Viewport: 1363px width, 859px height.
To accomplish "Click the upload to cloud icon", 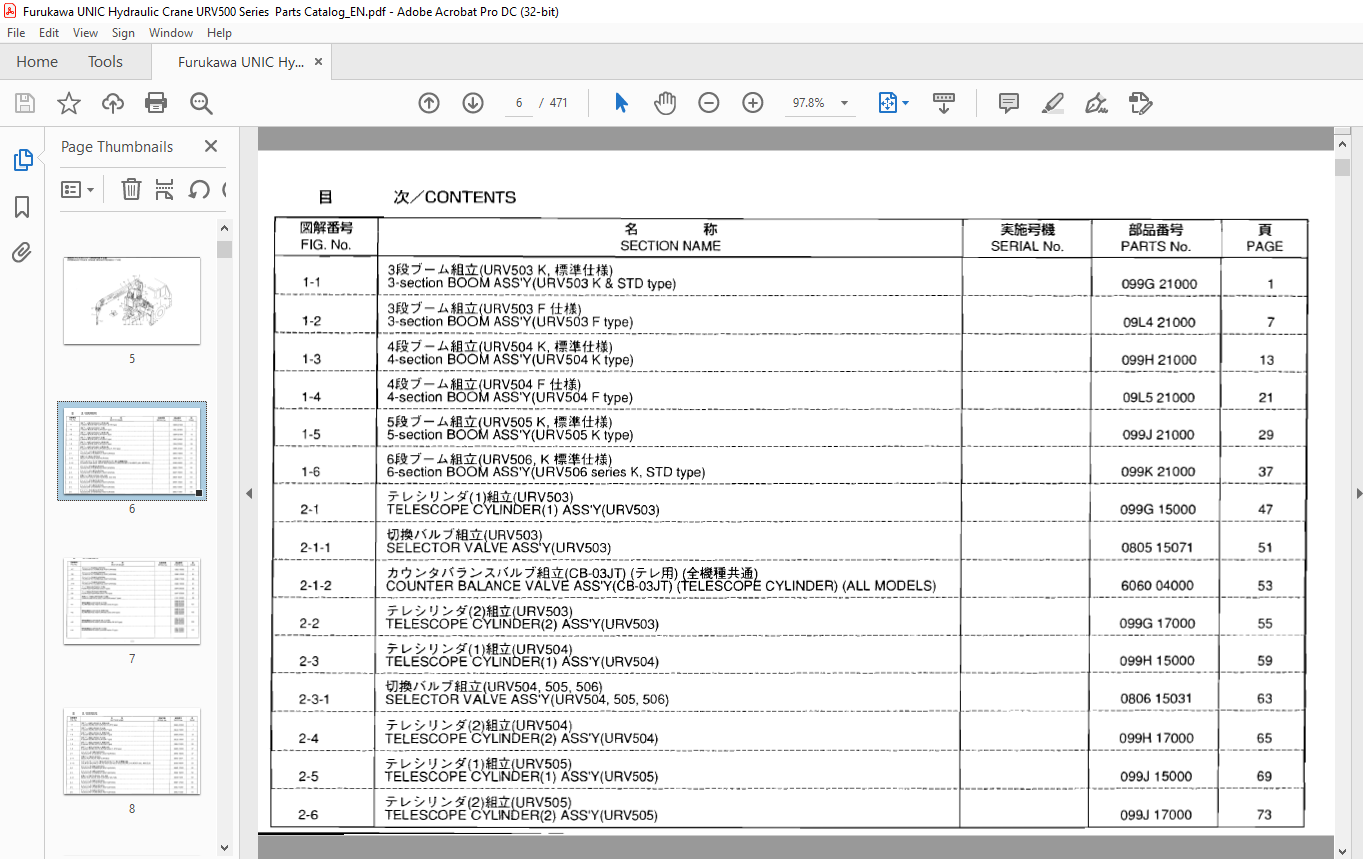I will tap(113, 103).
